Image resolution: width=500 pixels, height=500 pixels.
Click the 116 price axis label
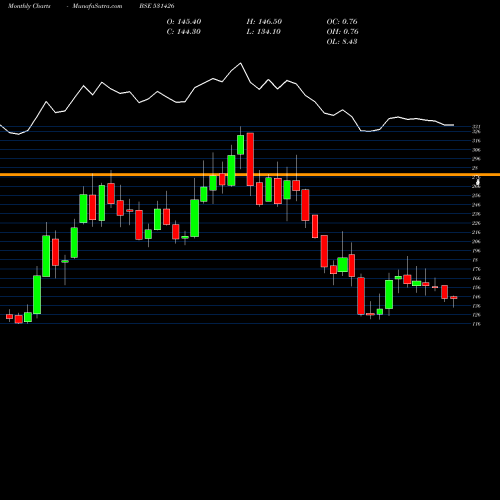pos(476,324)
